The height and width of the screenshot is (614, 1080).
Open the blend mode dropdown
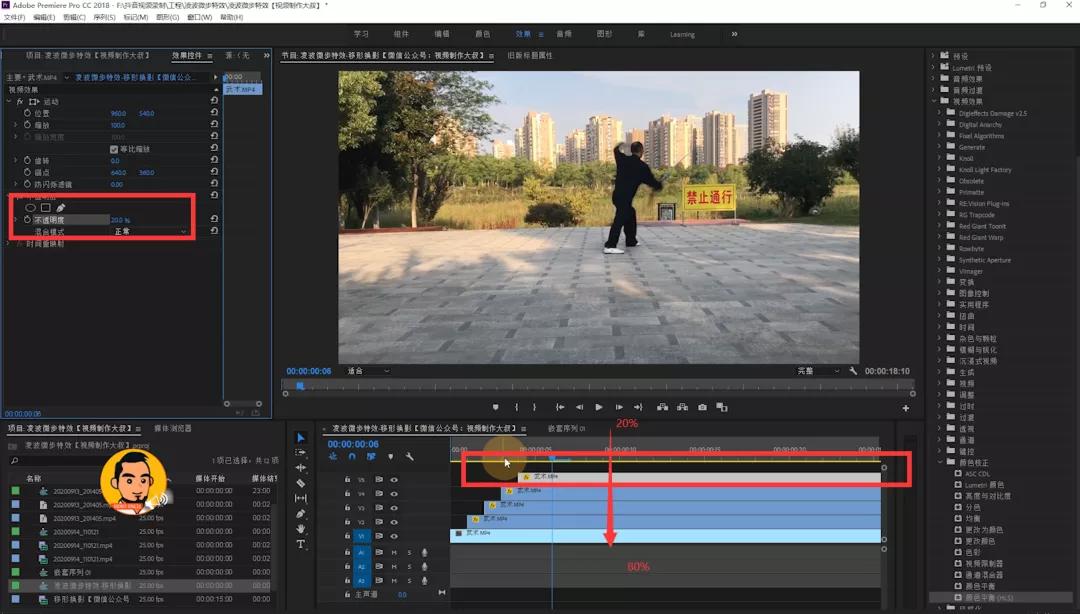point(150,231)
